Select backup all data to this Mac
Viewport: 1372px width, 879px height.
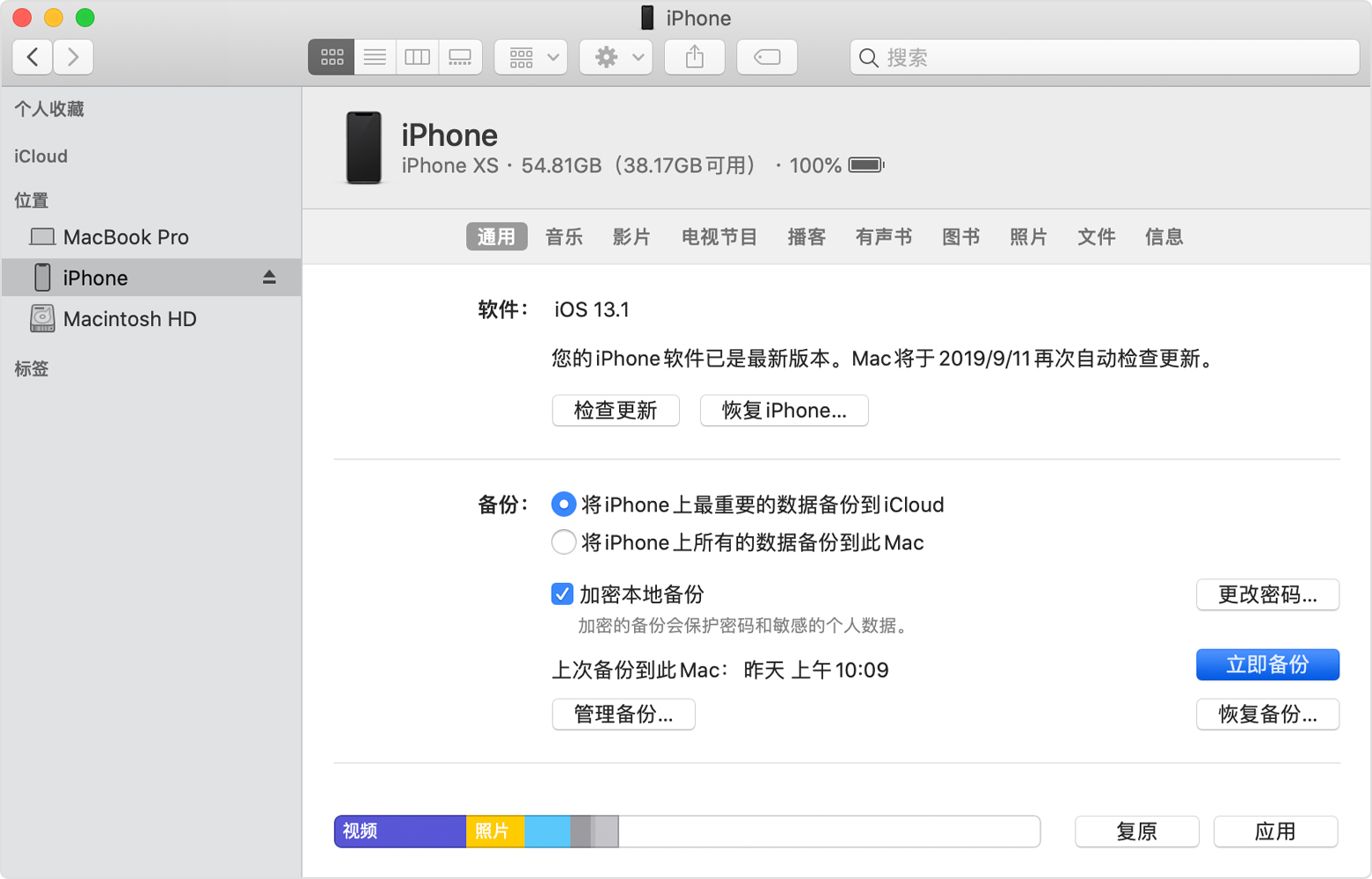564,542
